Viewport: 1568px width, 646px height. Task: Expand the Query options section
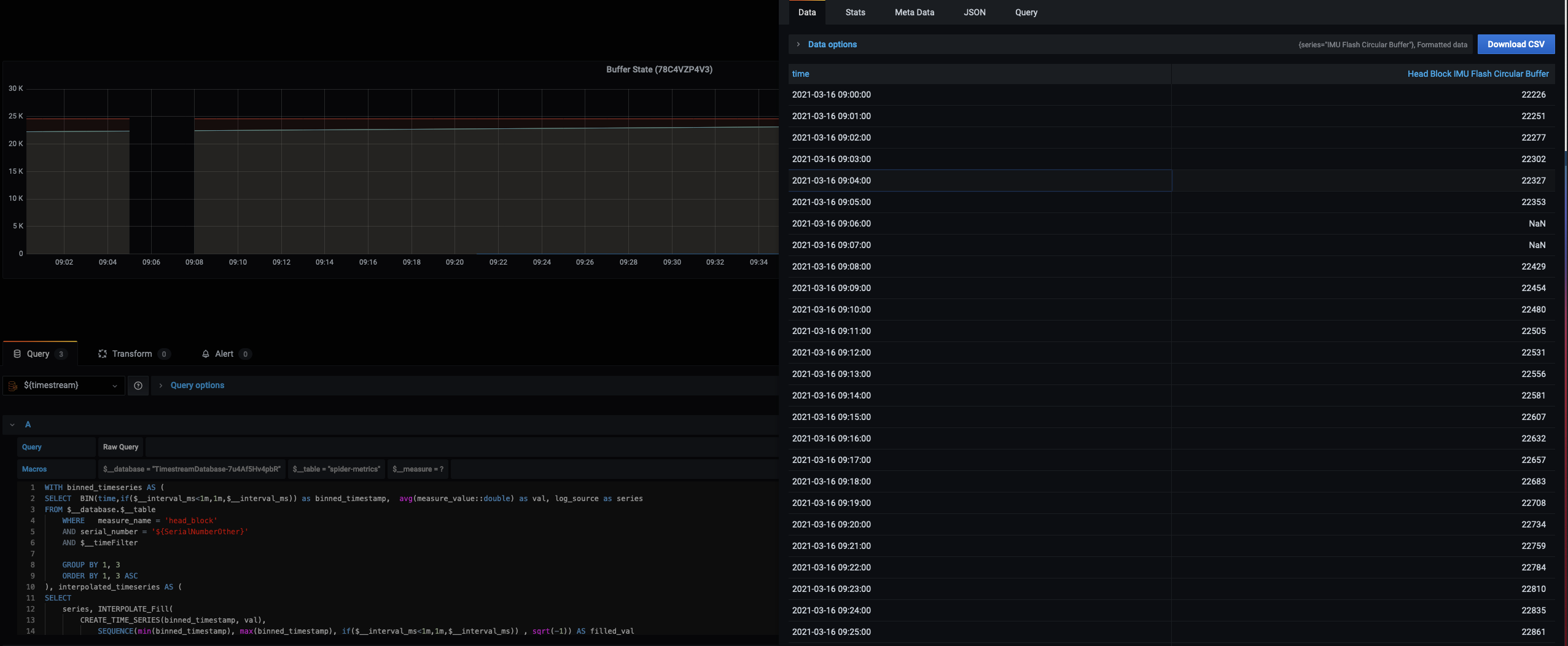pos(197,386)
